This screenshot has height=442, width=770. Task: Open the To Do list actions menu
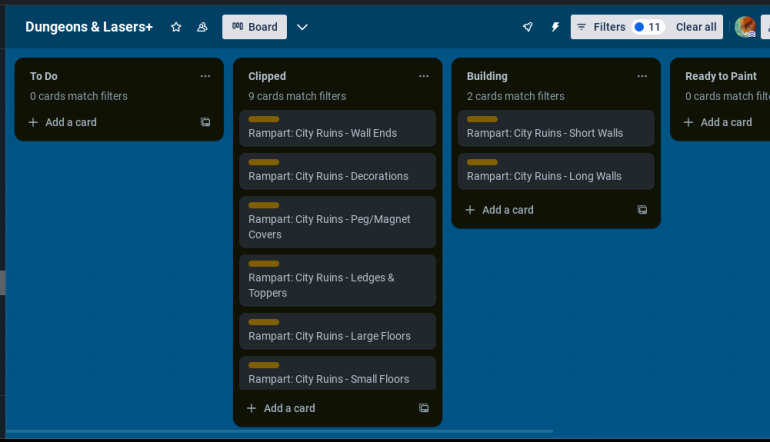pyautogui.click(x=205, y=76)
